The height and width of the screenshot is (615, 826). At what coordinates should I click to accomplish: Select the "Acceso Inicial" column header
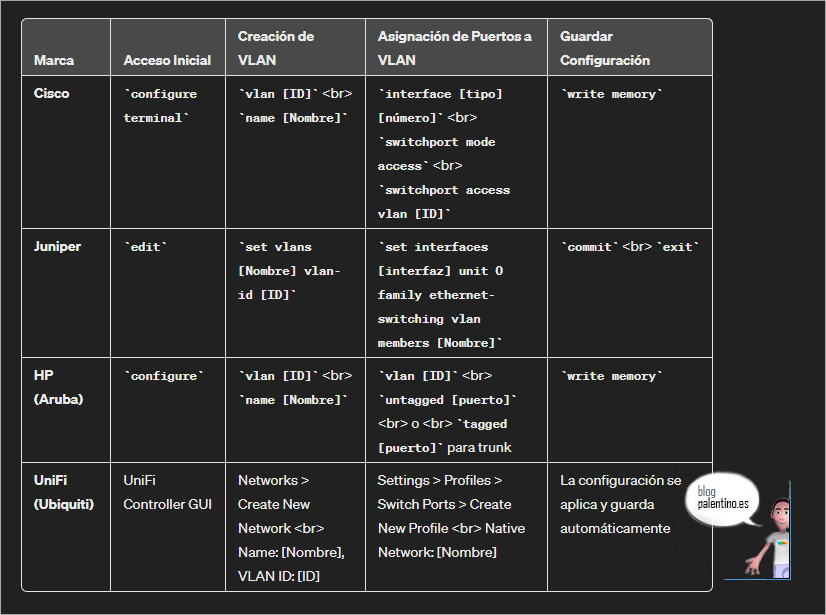(167, 60)
